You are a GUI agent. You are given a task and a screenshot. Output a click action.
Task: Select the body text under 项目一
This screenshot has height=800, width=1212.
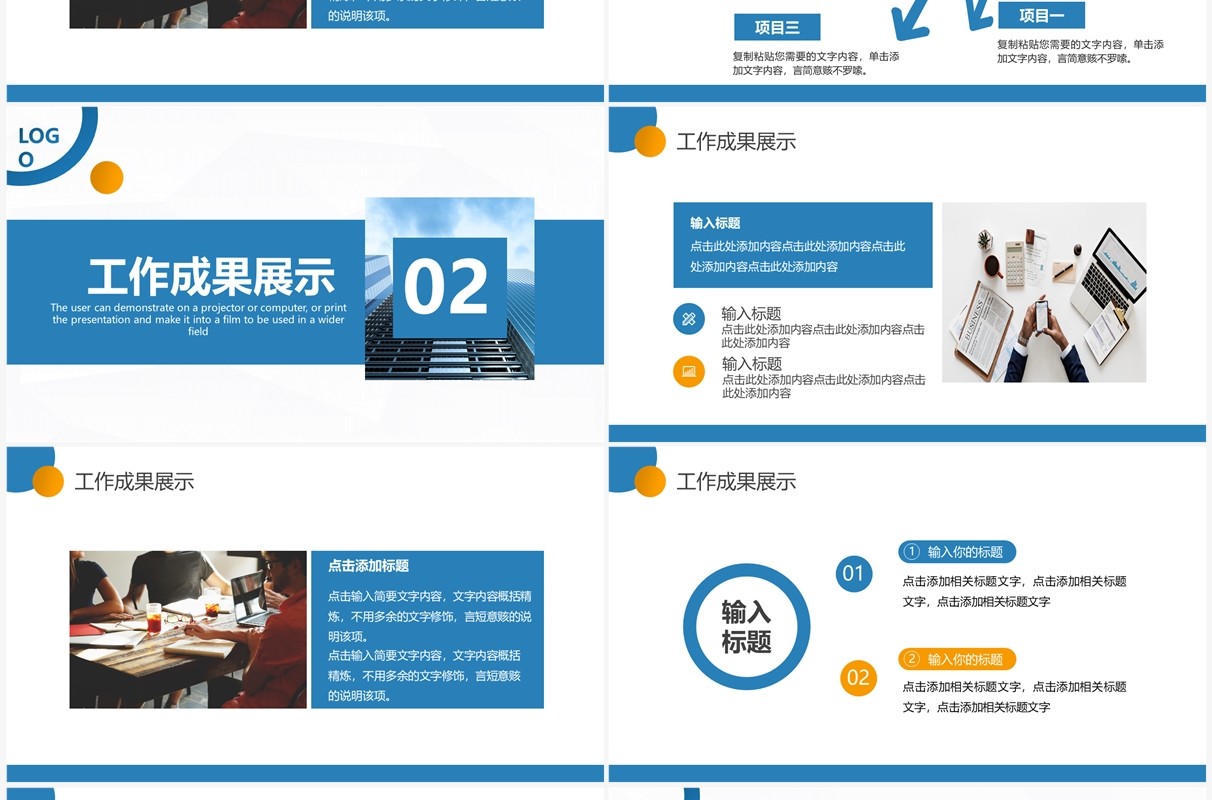tap(1080, 51)
